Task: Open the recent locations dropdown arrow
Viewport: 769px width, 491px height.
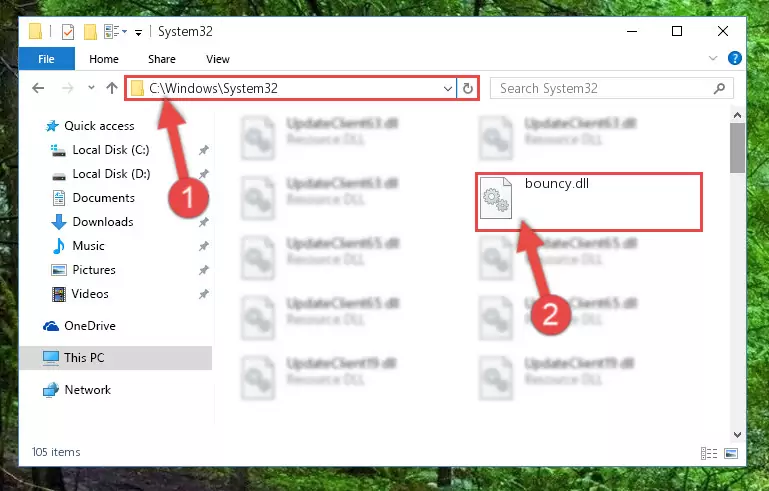Action: pos(91,88)
